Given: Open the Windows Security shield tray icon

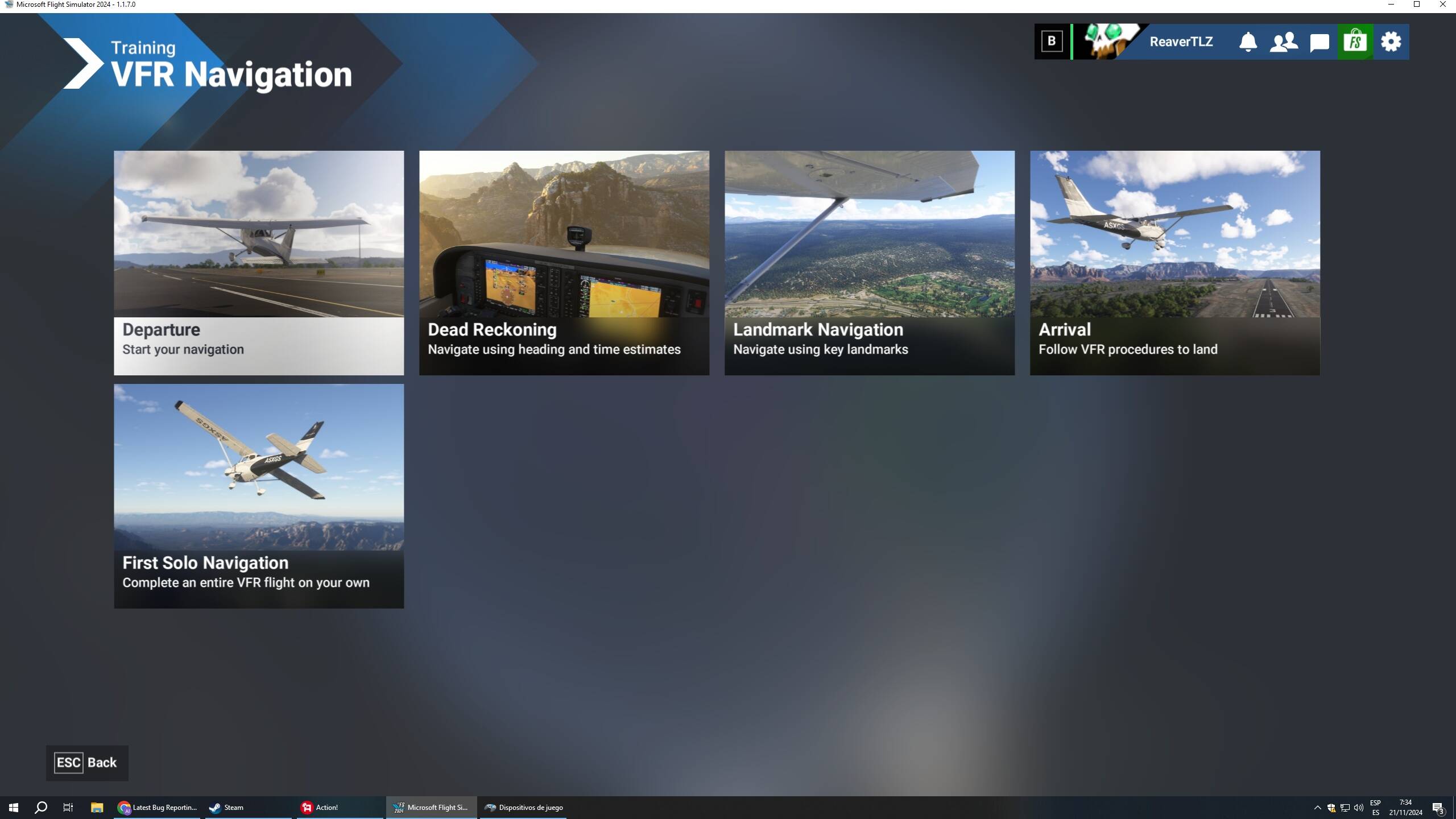Looking at the screenshot, I should pyautogui.click(x=1331, y=808).
